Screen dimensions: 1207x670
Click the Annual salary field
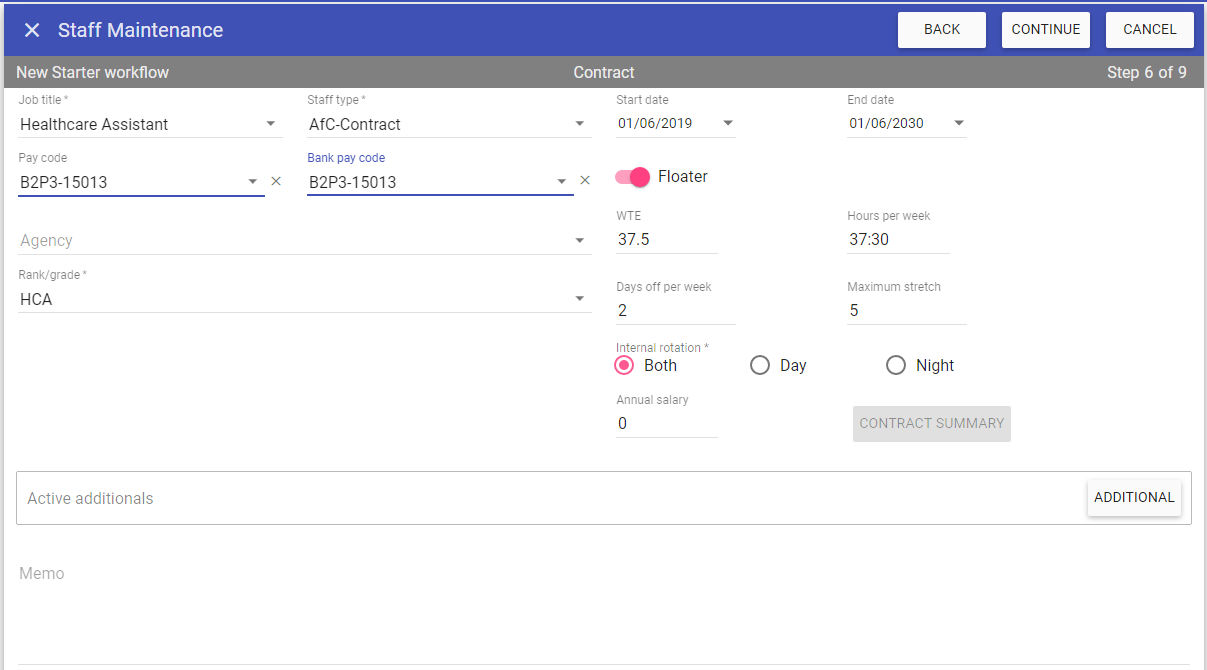(x=666, y=424)
